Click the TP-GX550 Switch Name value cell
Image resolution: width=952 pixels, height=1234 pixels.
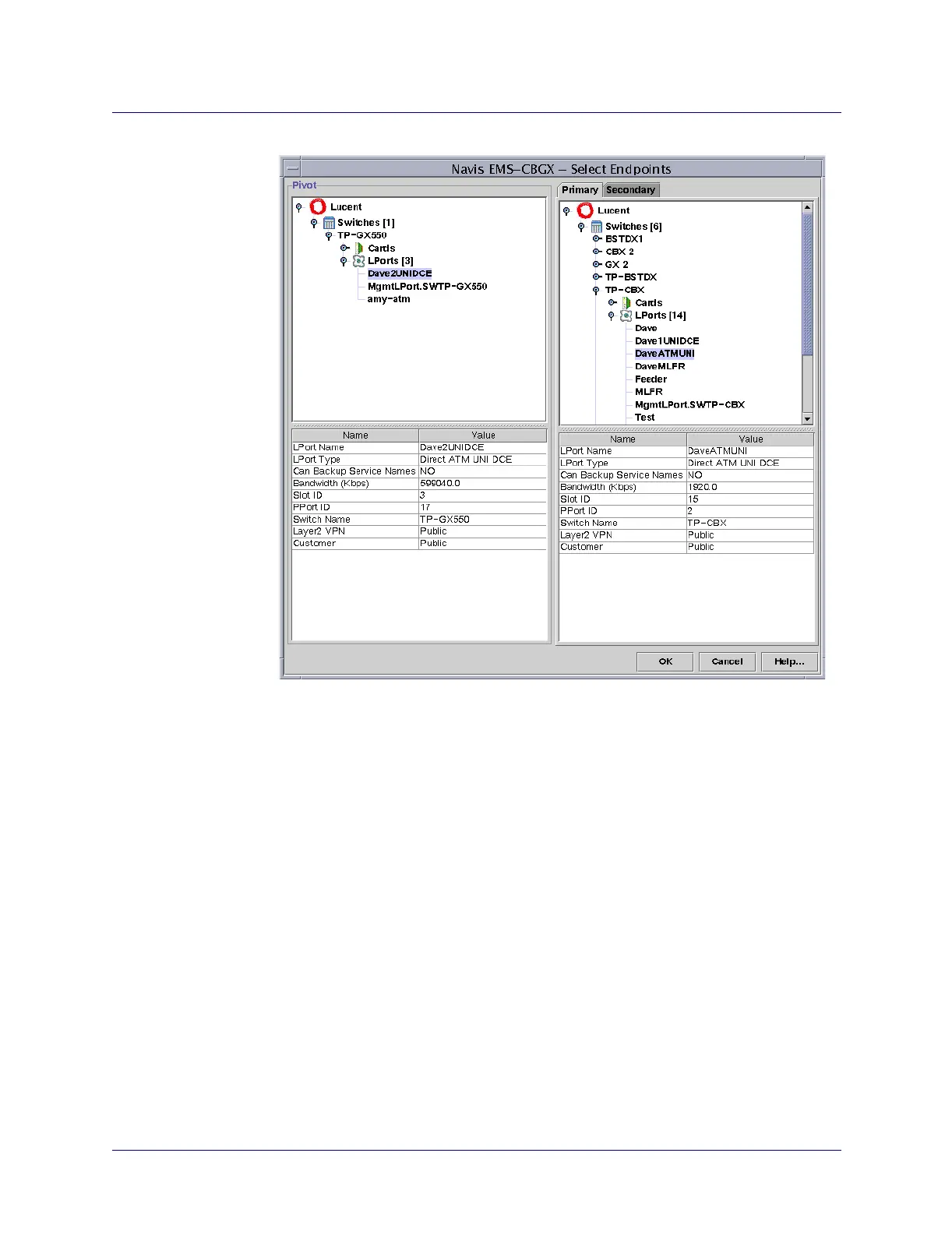click(483, 520)
